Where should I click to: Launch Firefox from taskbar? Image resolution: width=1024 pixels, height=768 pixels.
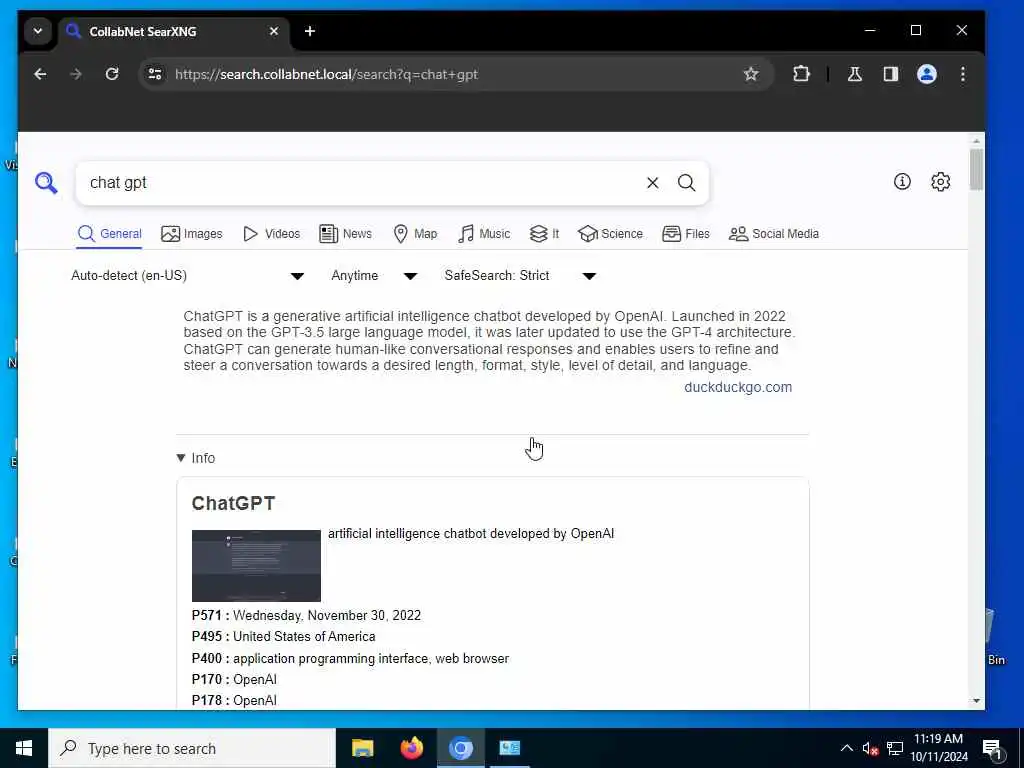pos(411,748)
